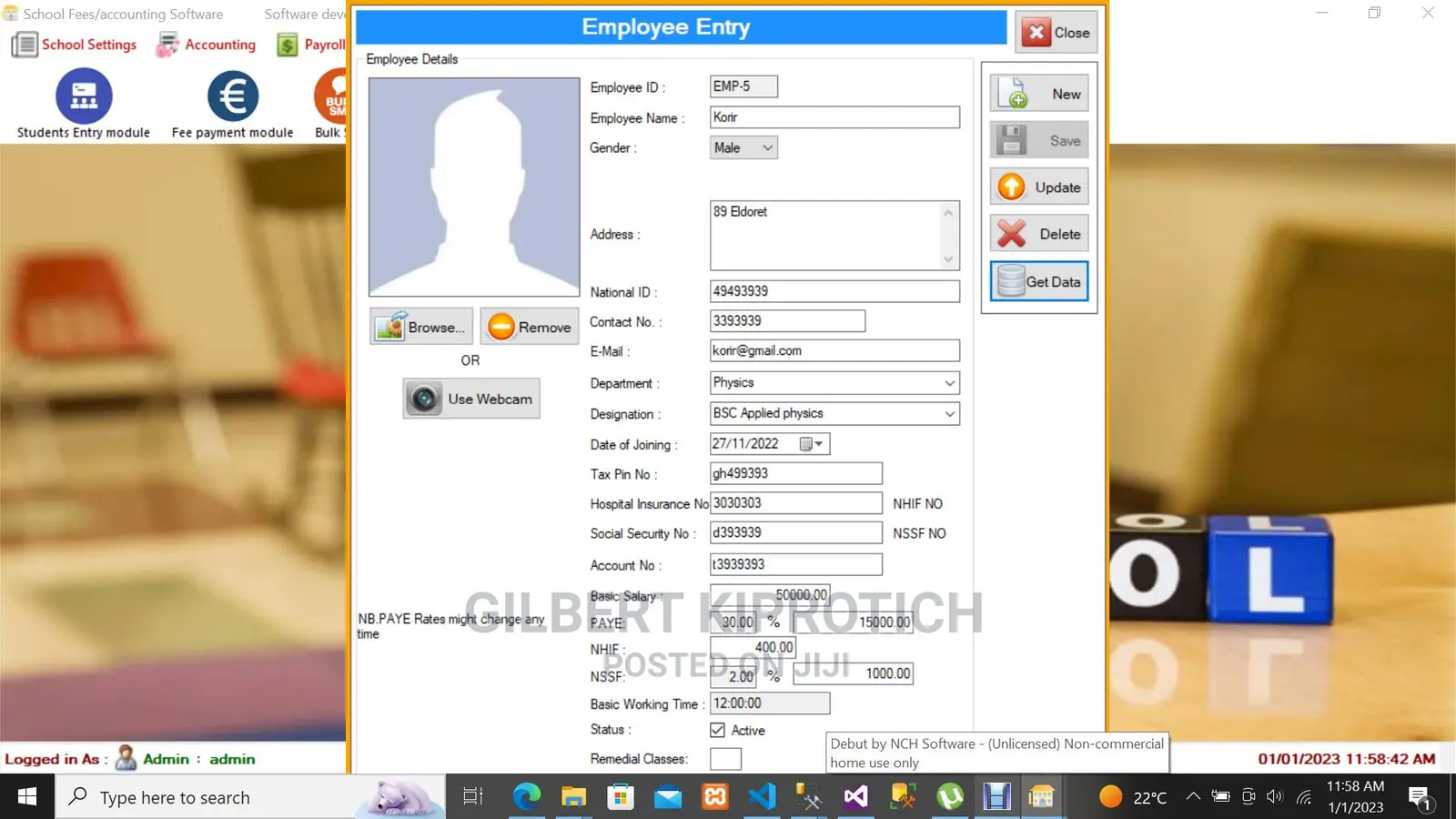Edit the NSSF percentage field
The height and width of the screenshot is (819, 1456).
733,676
